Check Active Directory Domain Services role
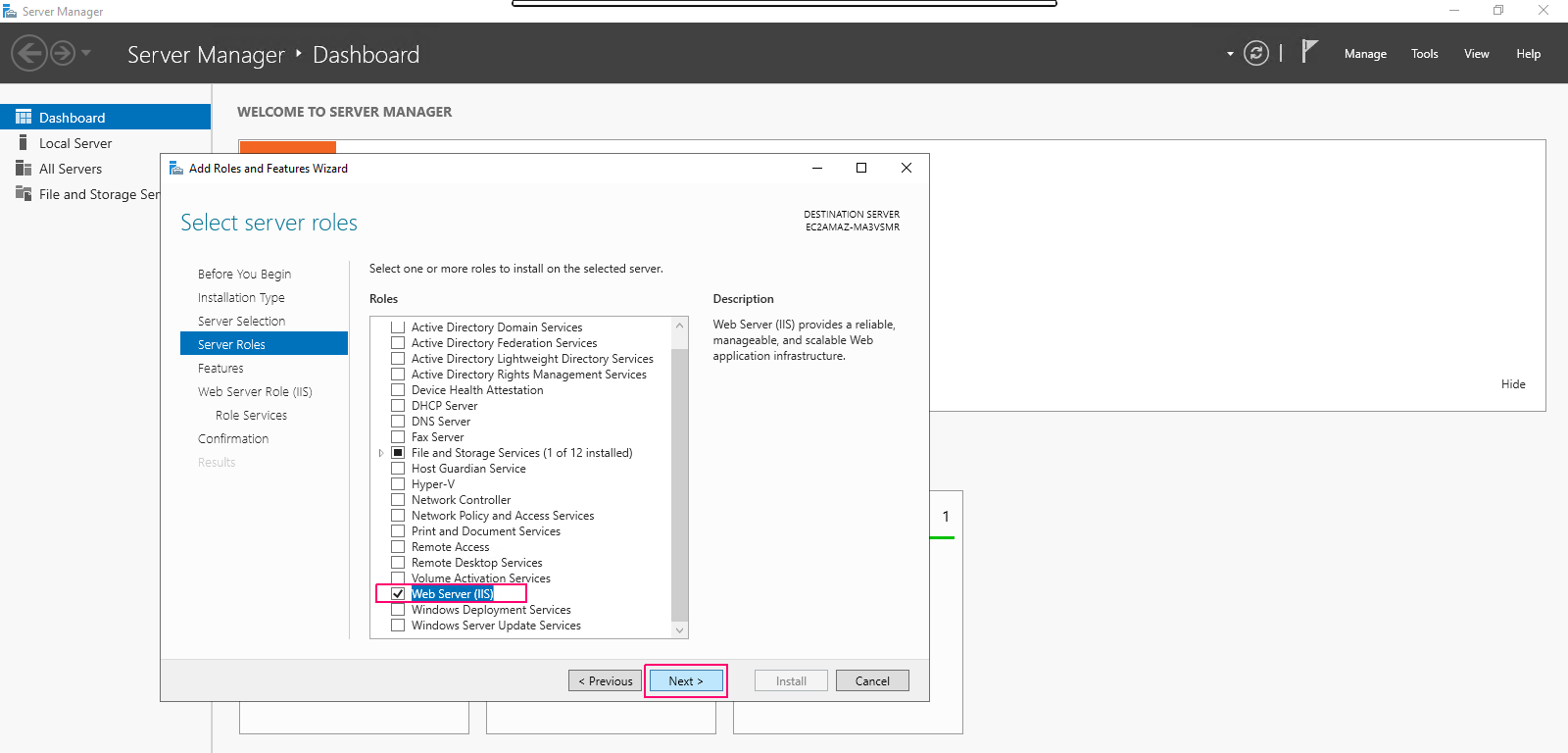1568x753 pixels. click(x=398, y=326)
